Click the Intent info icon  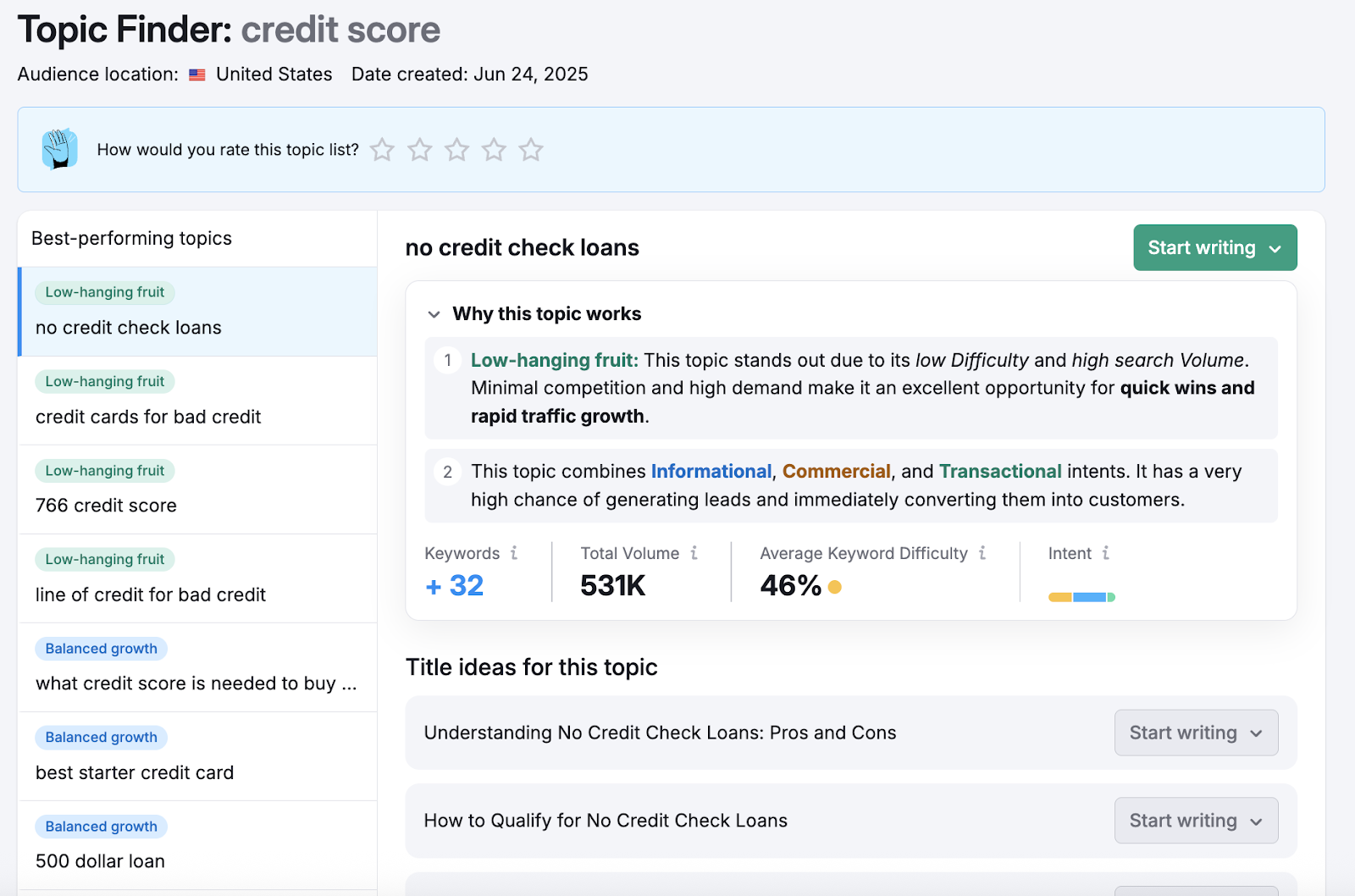tap(1105, 553)
